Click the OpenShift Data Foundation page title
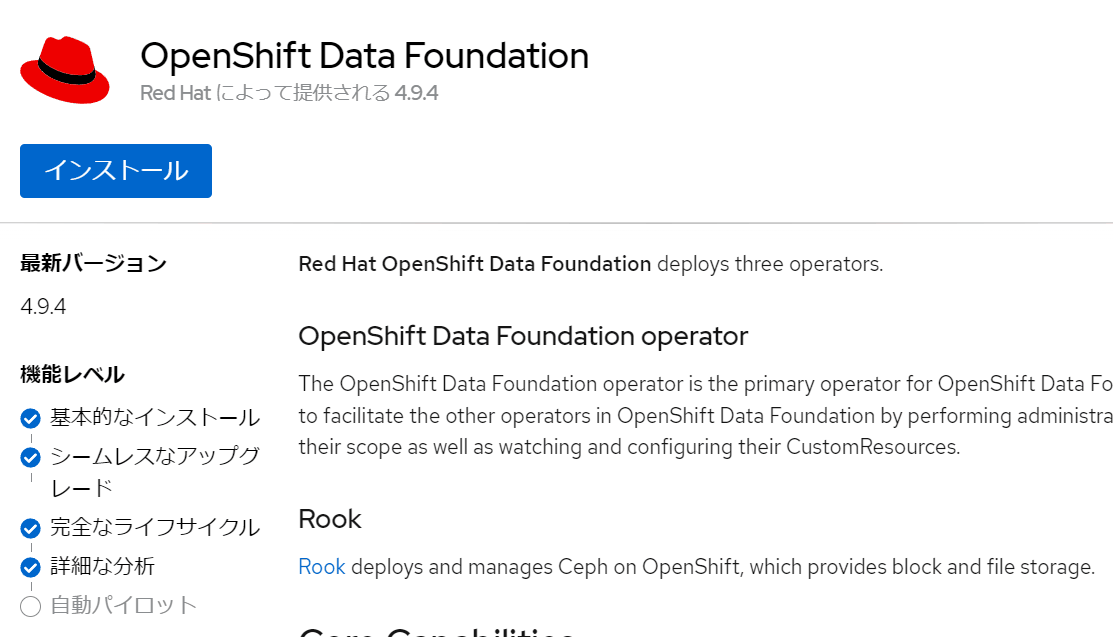Viewport: 1113px width, 637px height. (x=364, y=56)
